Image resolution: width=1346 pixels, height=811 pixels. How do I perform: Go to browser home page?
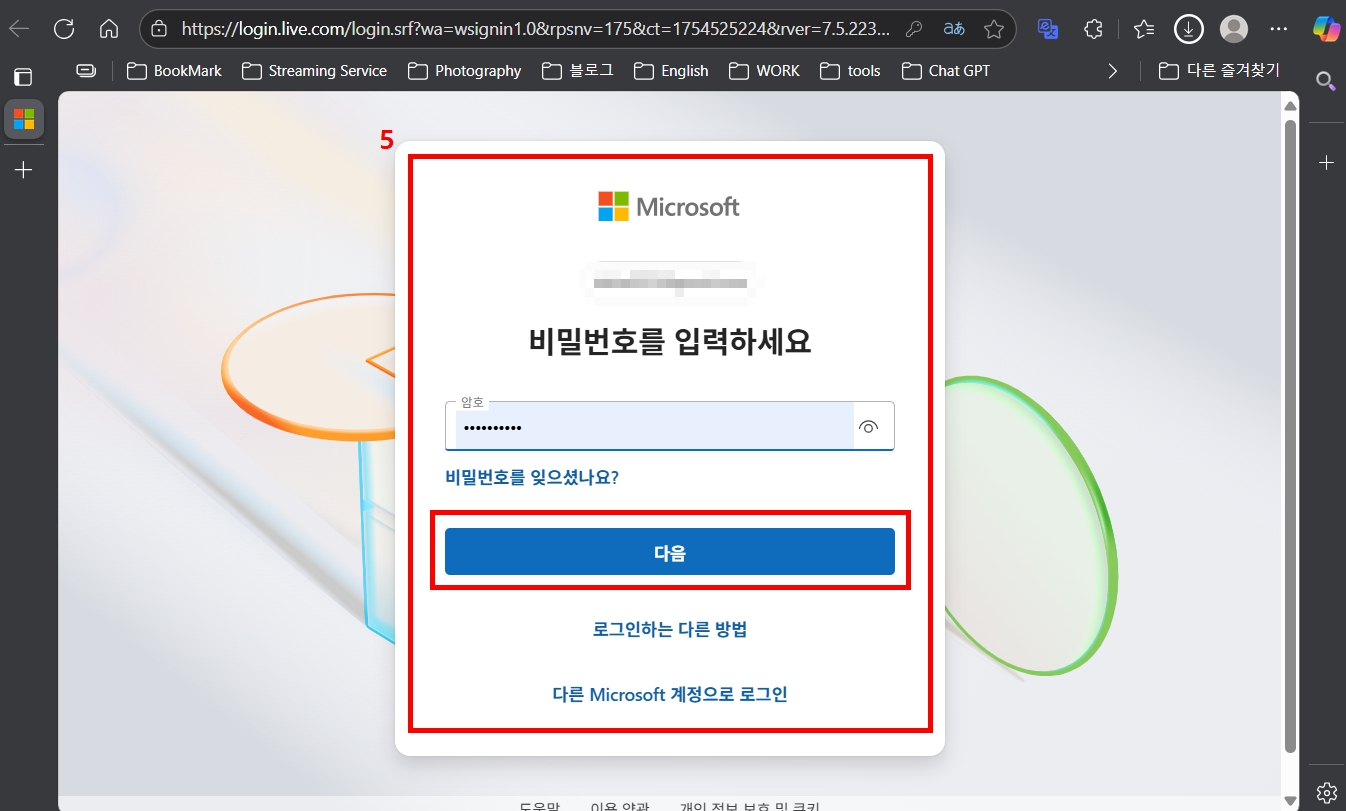point(110,29)
